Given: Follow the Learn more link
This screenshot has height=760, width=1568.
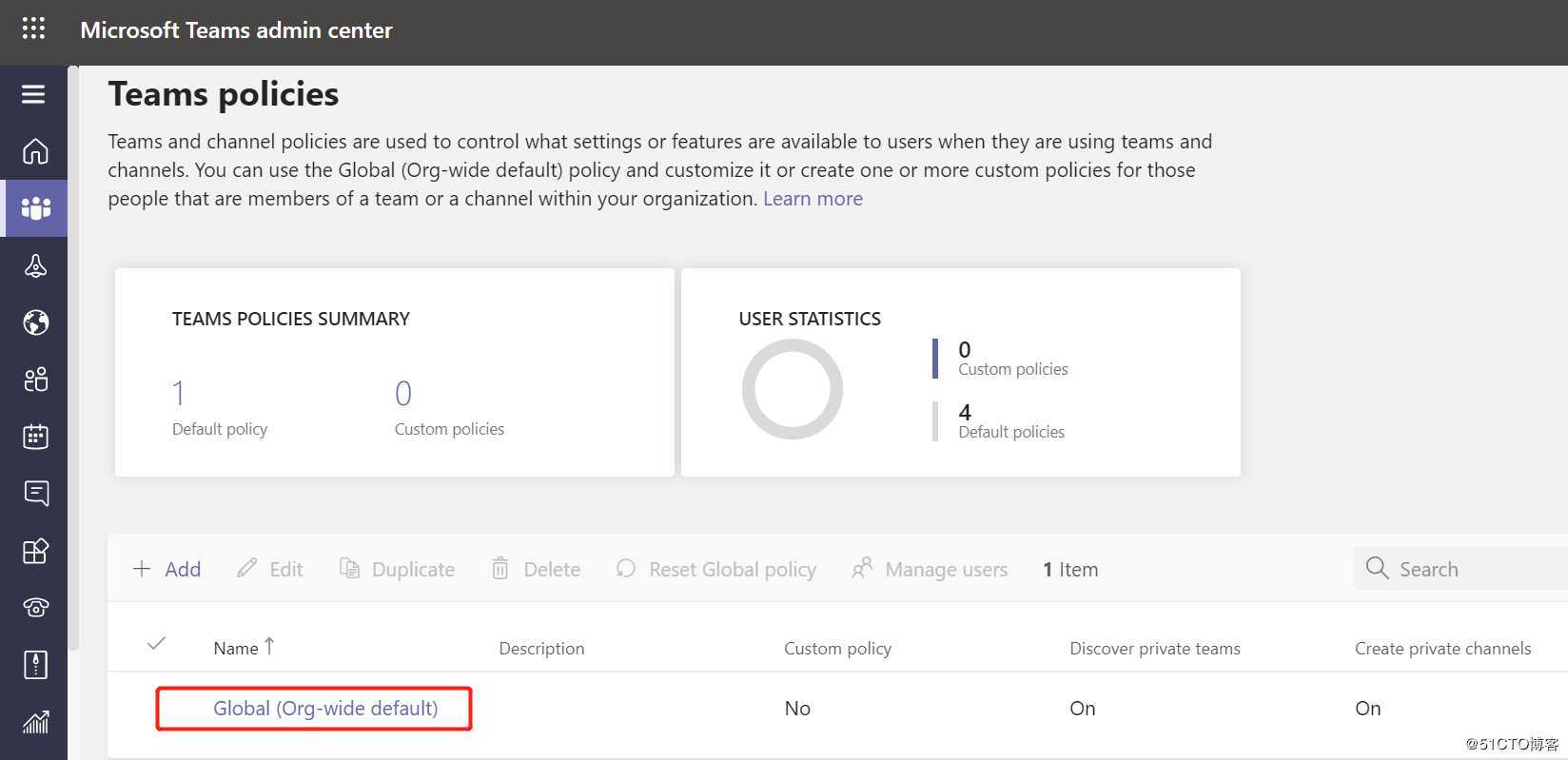Looking at the screenshot, I should click(x=813, y=198).
